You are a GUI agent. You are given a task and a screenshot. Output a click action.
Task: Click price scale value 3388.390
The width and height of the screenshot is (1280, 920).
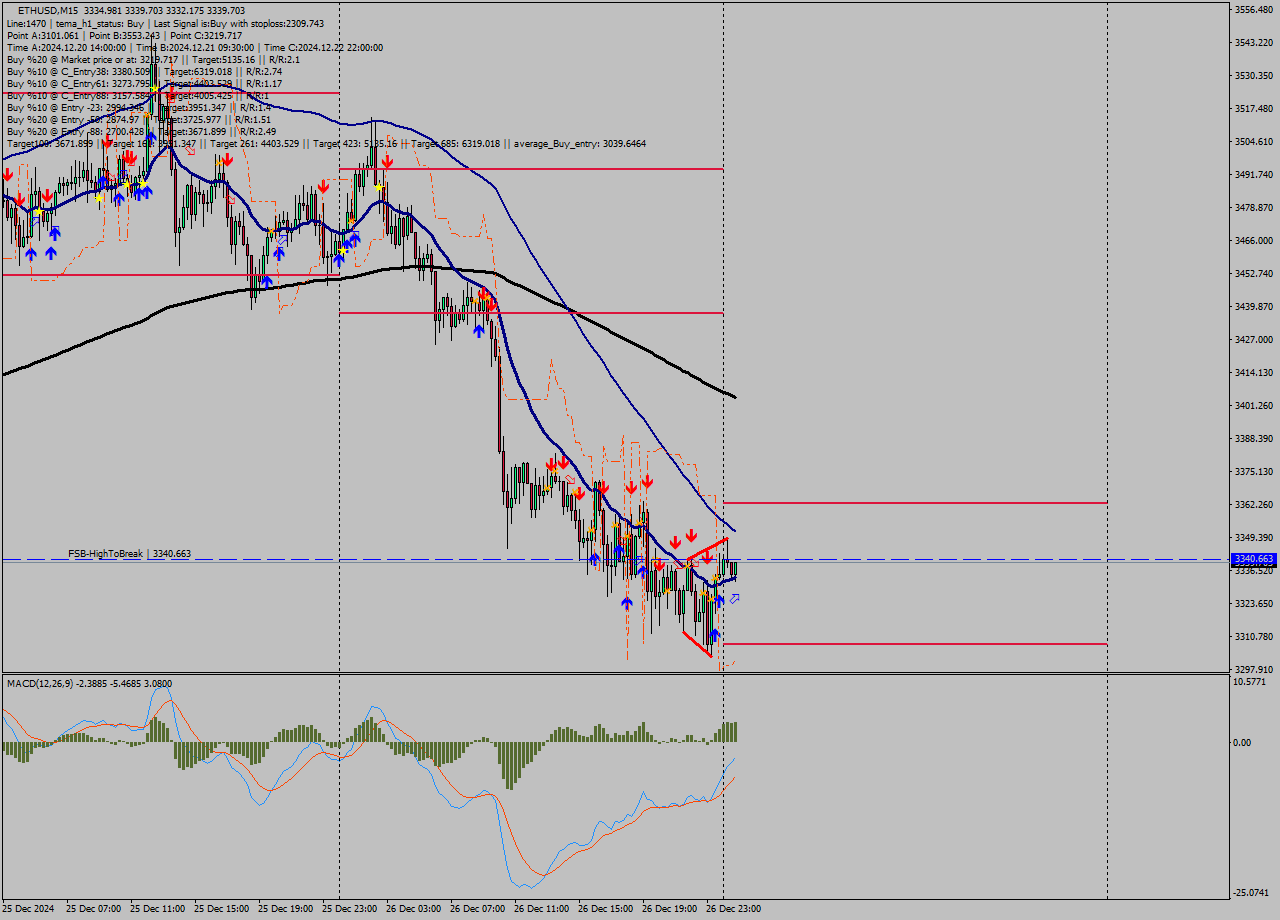pyautogui.click(x=1253, y=439)
